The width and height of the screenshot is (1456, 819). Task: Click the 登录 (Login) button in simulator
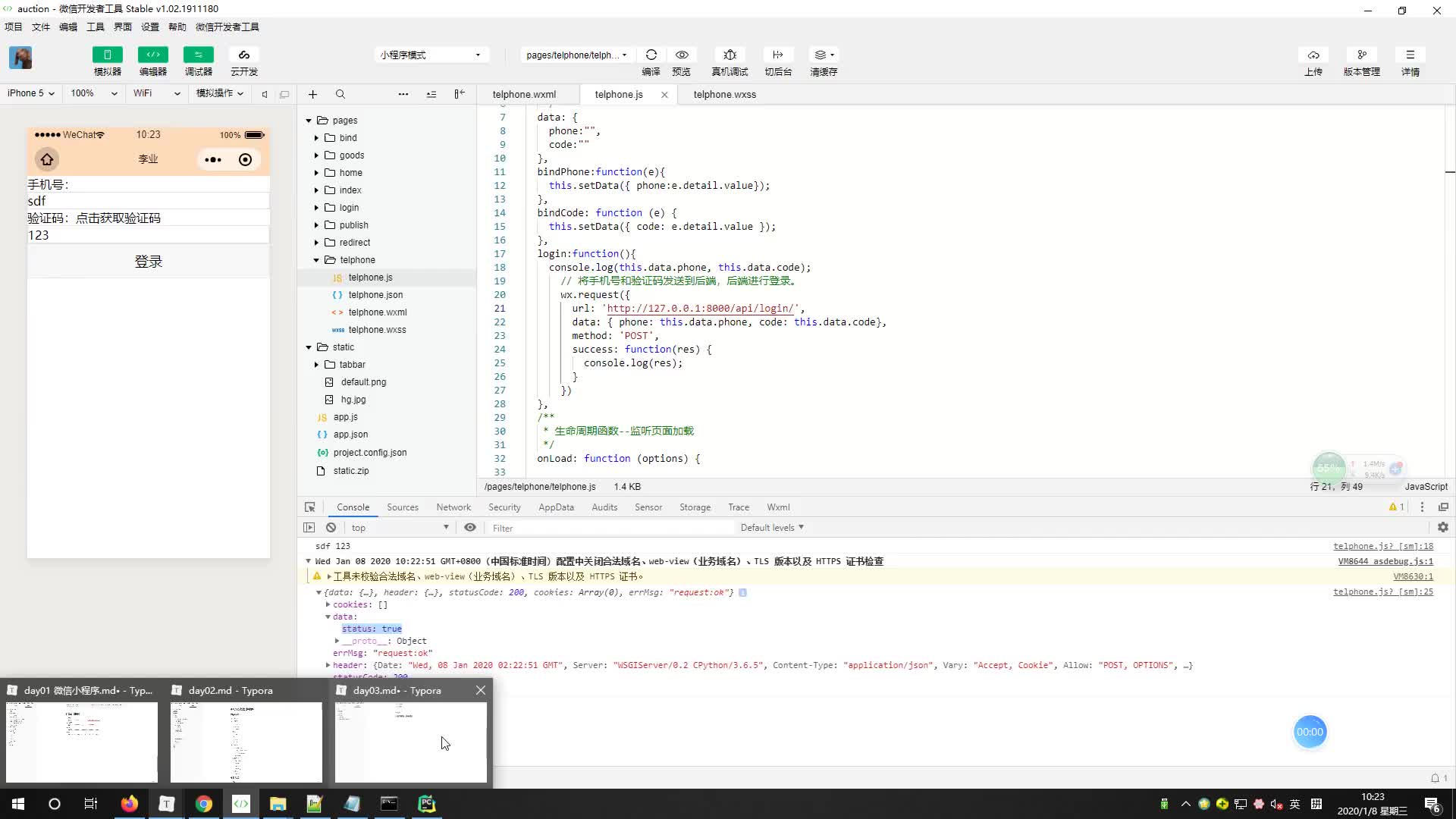[148, 261]
